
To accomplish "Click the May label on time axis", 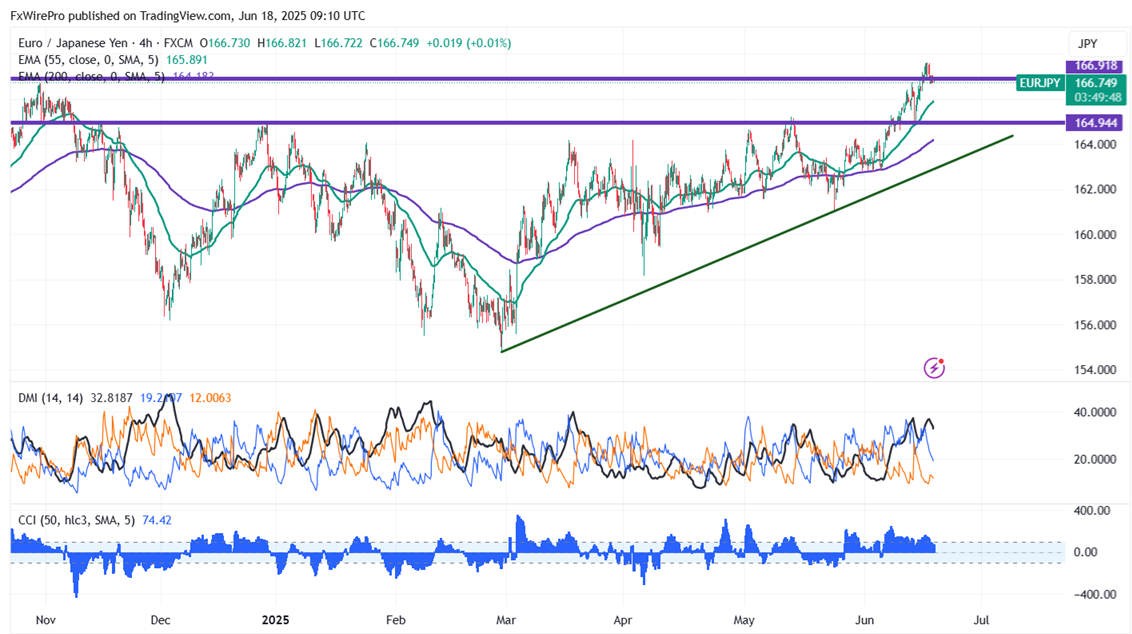I will (744, 620).
